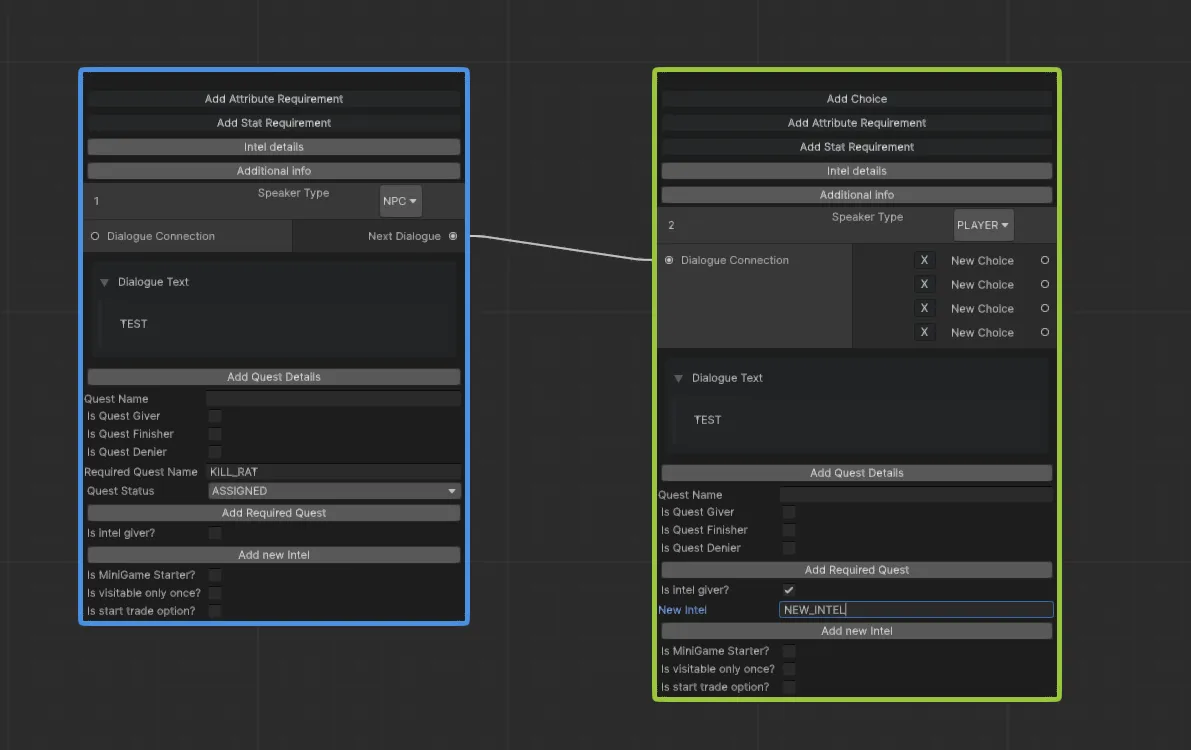The height and width of the screenshot is (750, 1191).
Task: Click the Next Dialogue output port
Action: click(451, 236)
